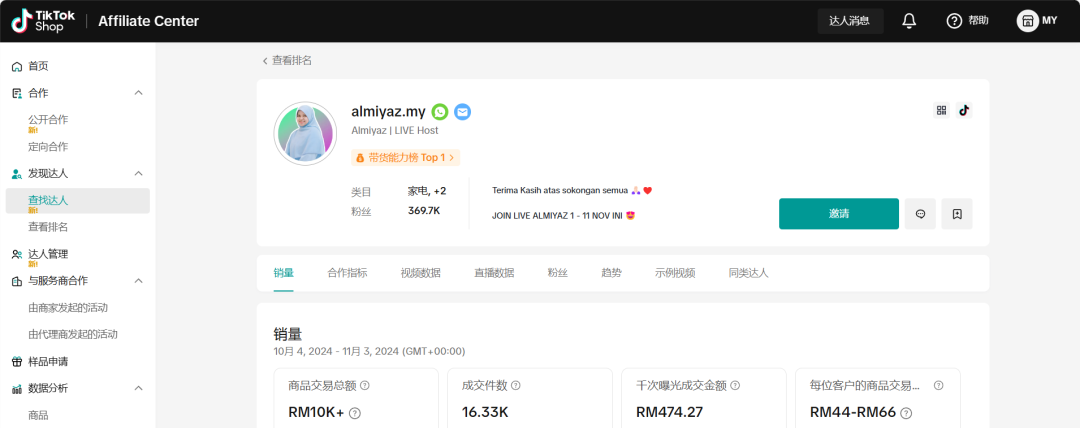This screenshot has width=1080, height=428.
Task: Click the home icon beside 首页
Action: pos(17,66)
